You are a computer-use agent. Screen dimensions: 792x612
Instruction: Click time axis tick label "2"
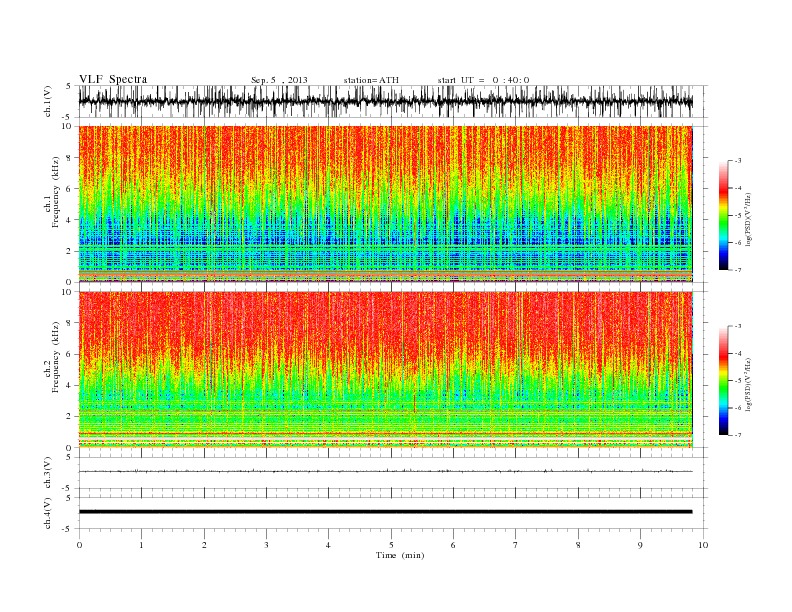pos(204,545)
